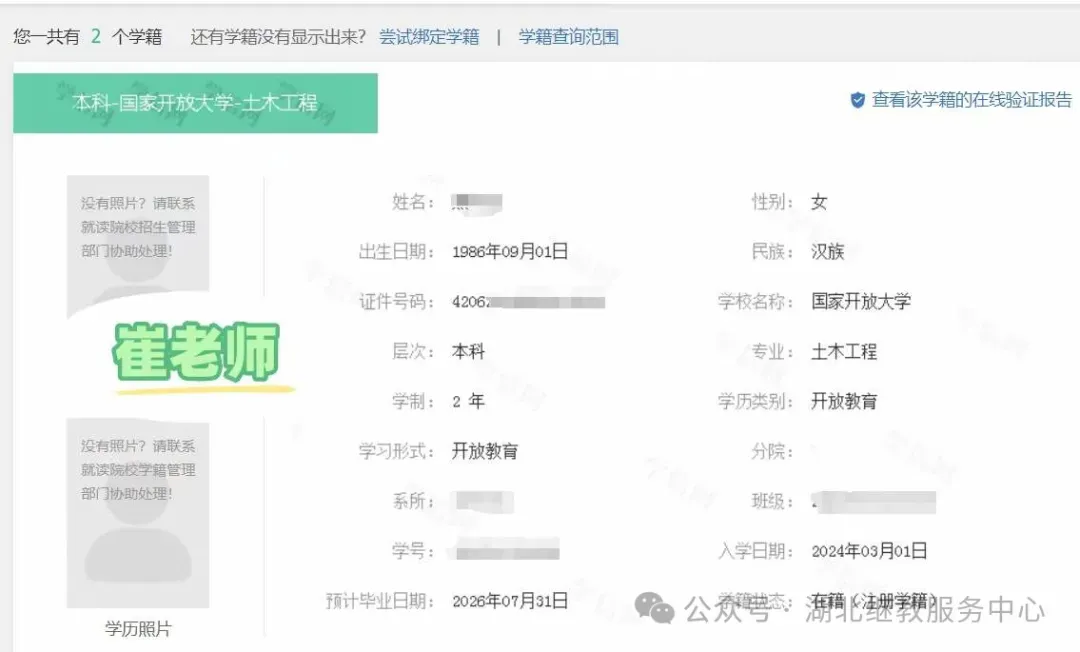
Task: Click the 您一共有 2 个学籍 text
Action: (87, 36)
